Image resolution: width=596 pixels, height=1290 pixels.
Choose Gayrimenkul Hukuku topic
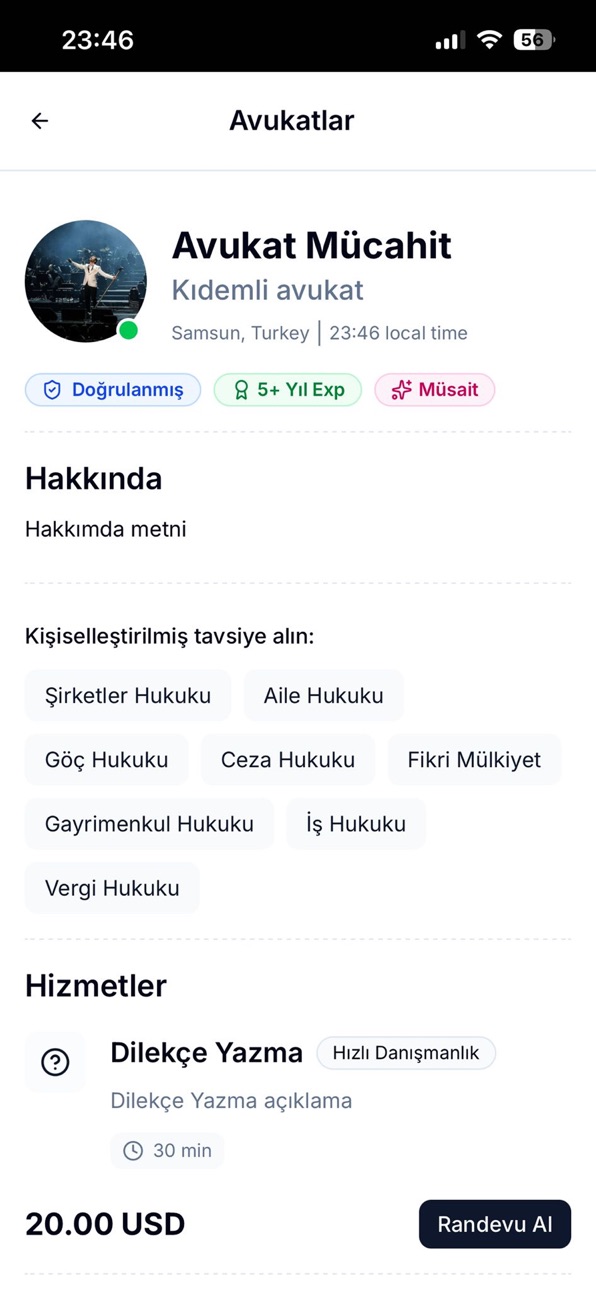click(x=149, y=824)
